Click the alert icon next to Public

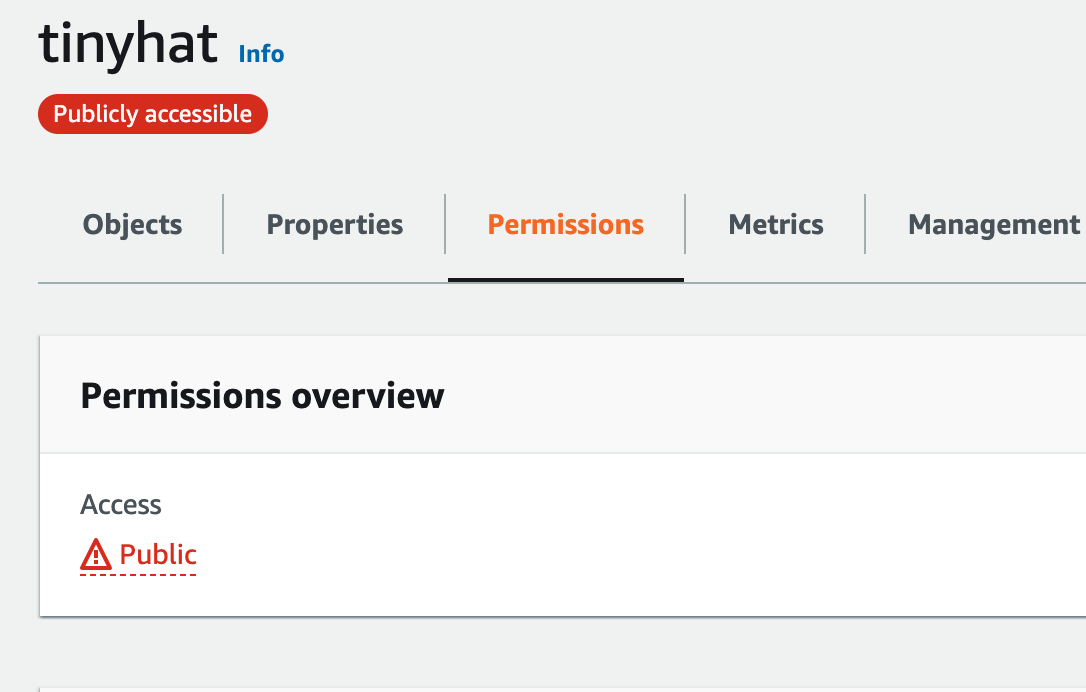point(96,554)
